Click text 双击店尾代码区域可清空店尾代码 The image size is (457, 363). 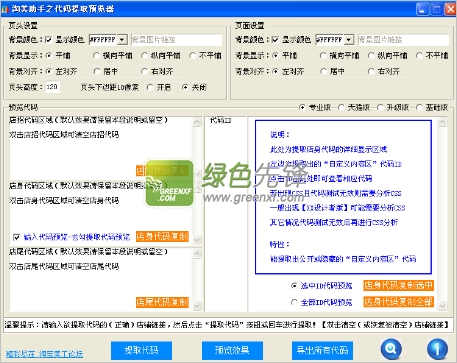pos(64,266)
